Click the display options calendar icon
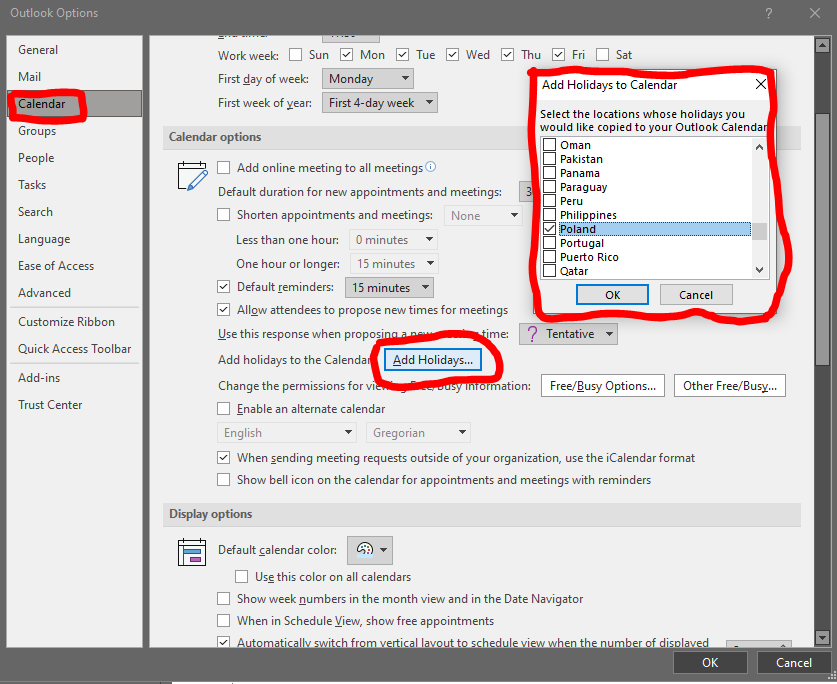Image resolution: width=837 pixels, height=684 pixels. (x=191, y=552)
